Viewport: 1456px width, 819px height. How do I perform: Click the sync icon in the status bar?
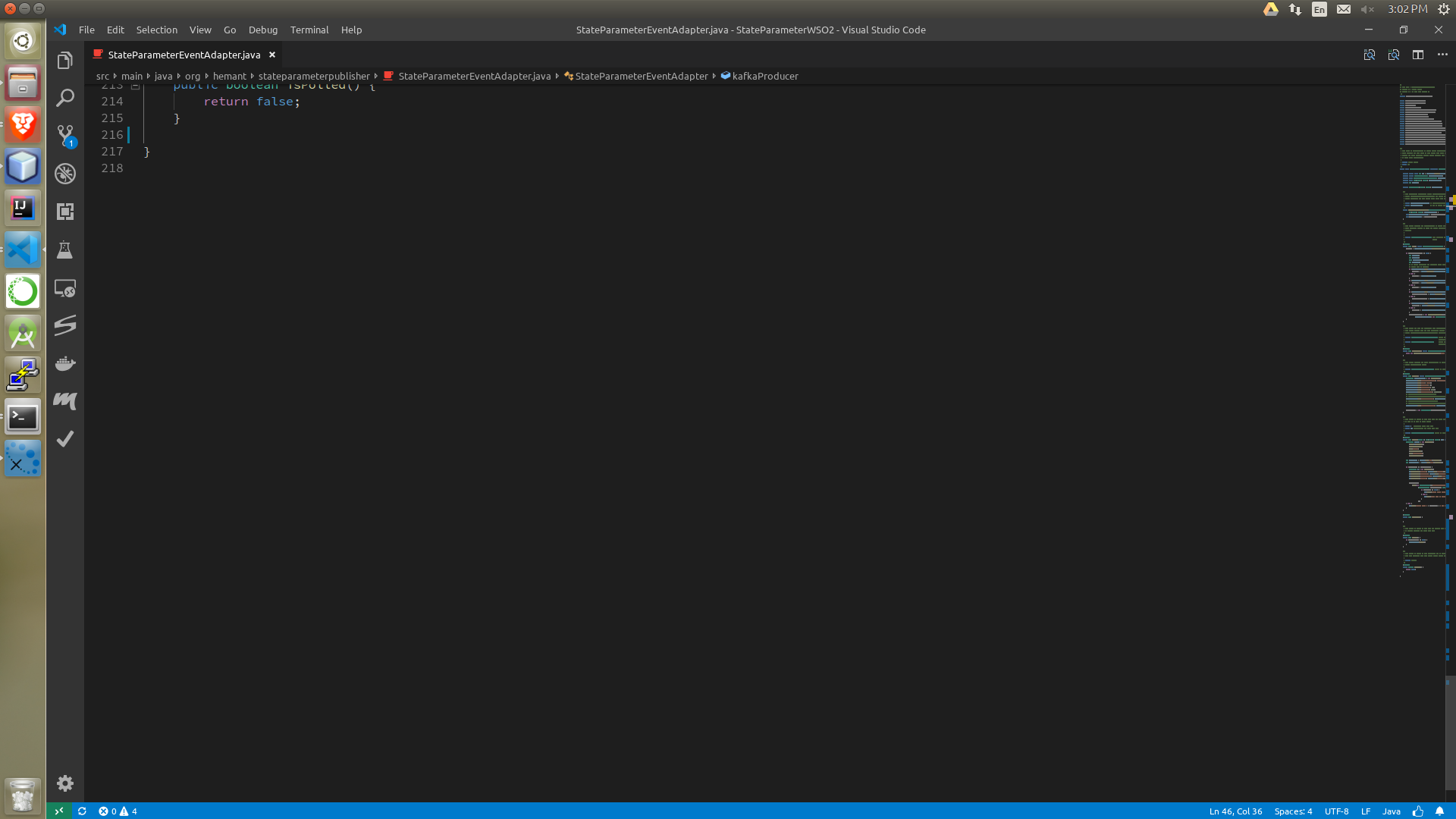click(x=81, y=811)
